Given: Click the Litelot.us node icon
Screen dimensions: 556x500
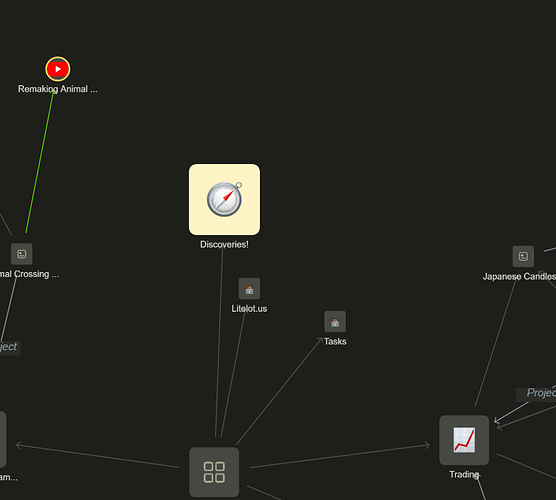Looking at the screenshot, I should 249,289.
